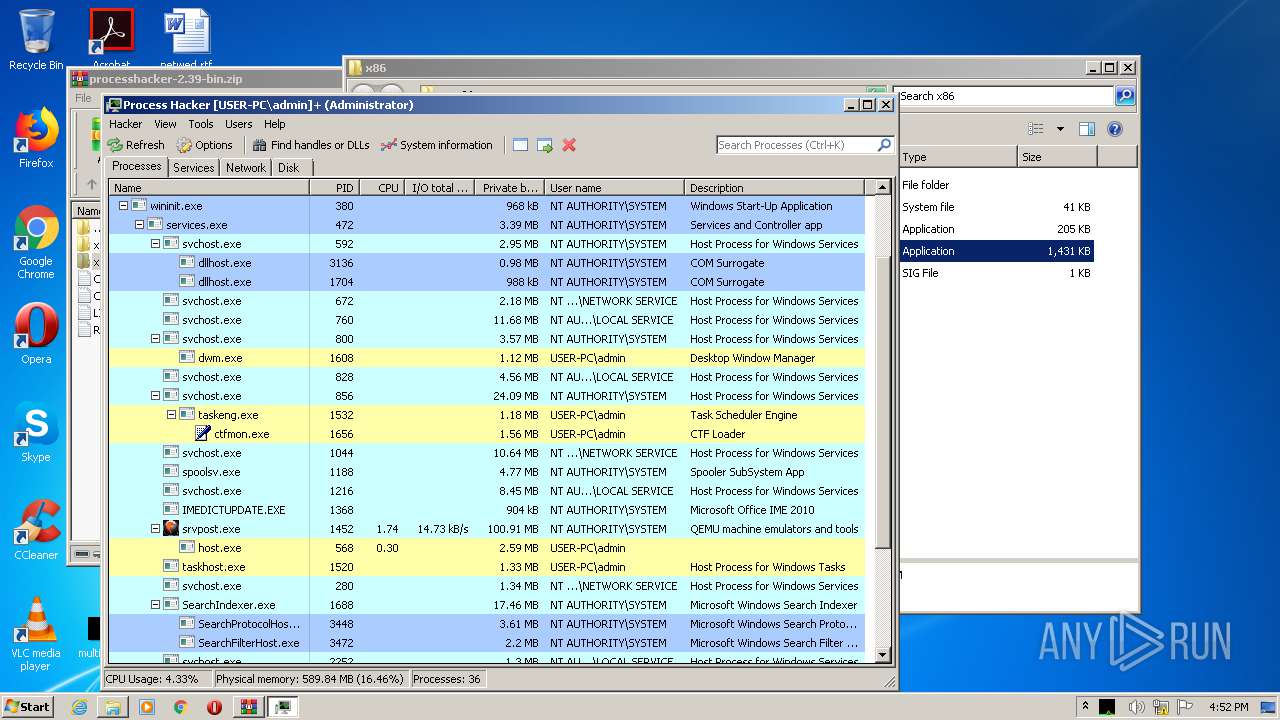Screen dimensions: 1280x720
Task: Click Windows Media Player taskbar icon
Action: (147, 707)
